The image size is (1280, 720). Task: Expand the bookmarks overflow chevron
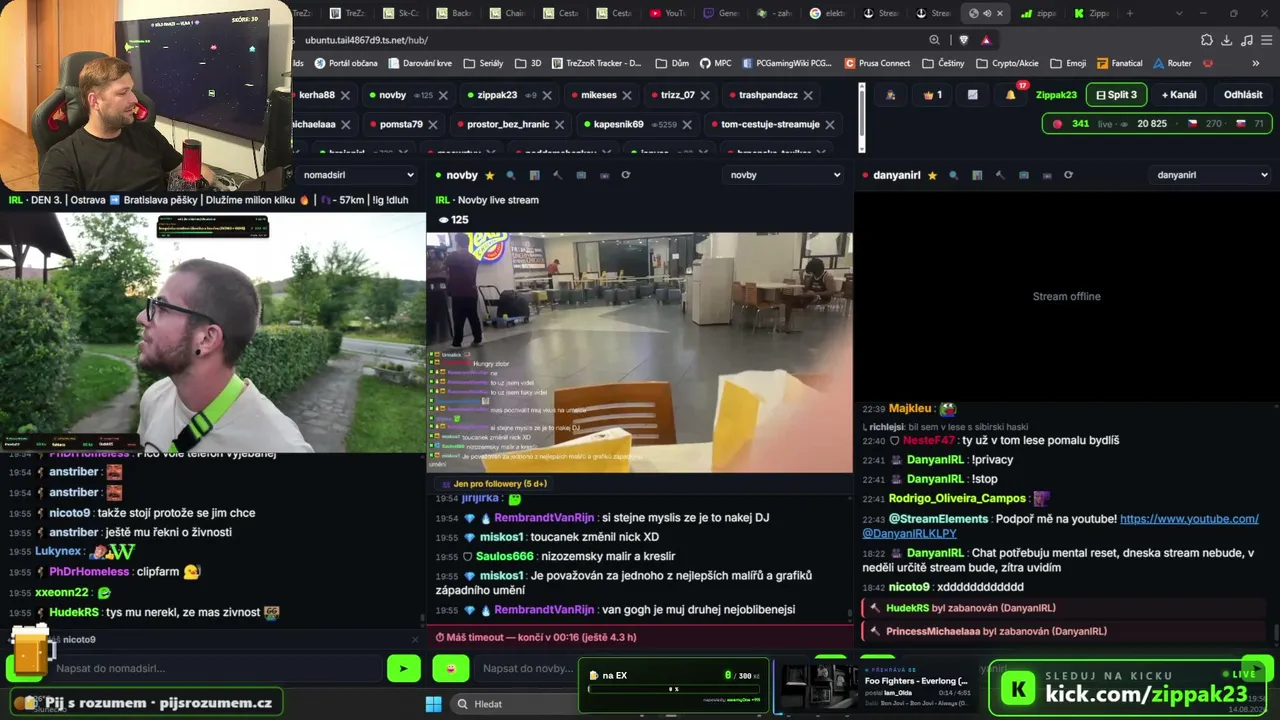click(x=1256, y=63)
